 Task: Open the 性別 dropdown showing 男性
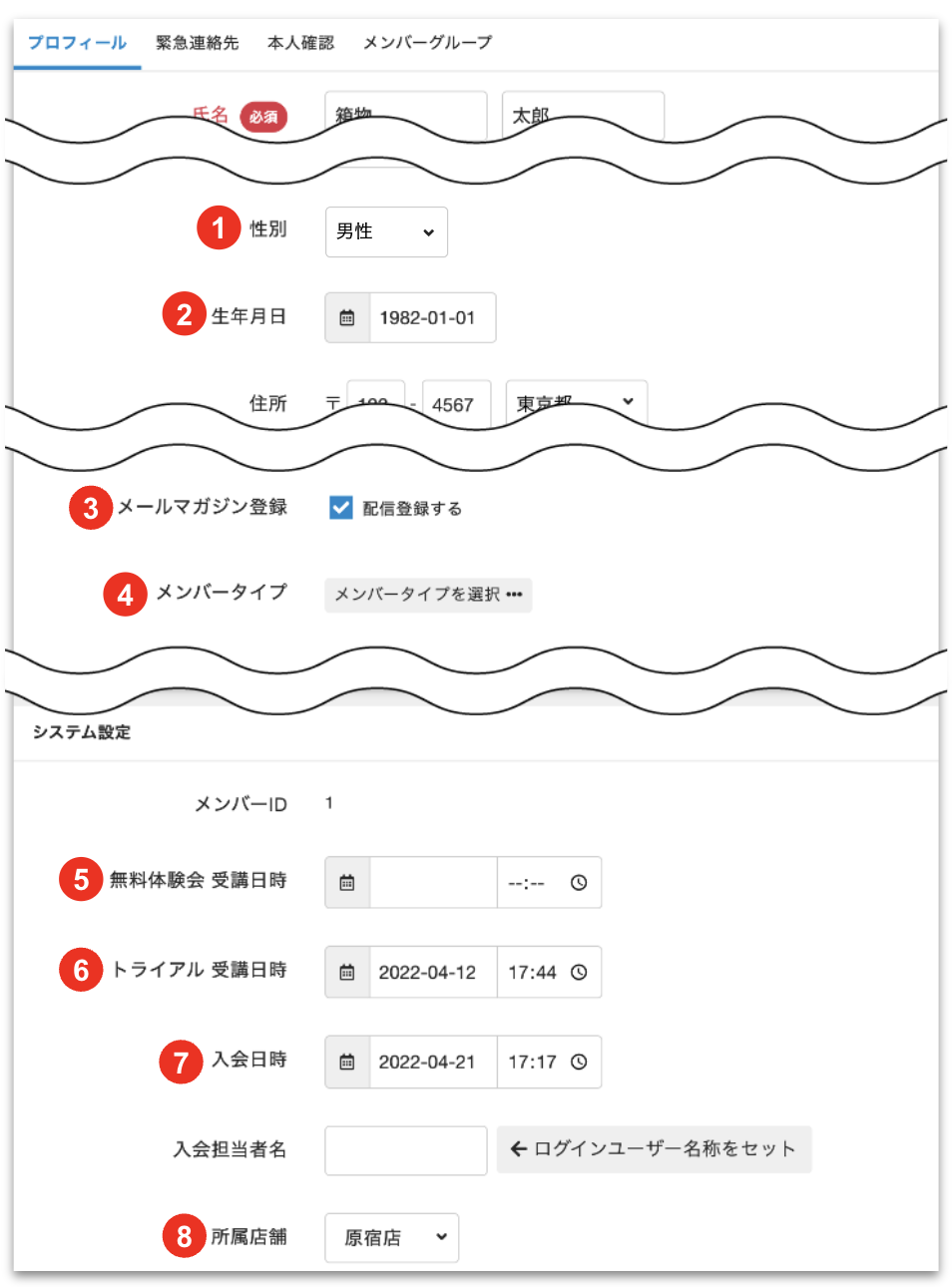click(x=386, y=231)
